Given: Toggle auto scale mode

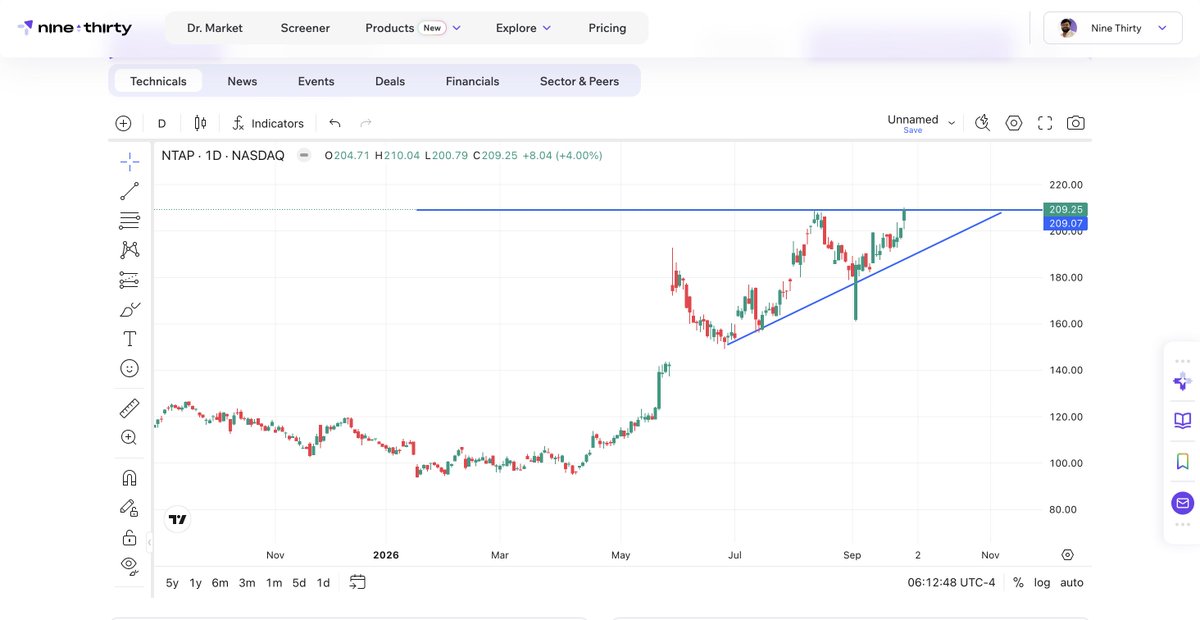Looking at the screenshot, I should [x=1072, y=582].
